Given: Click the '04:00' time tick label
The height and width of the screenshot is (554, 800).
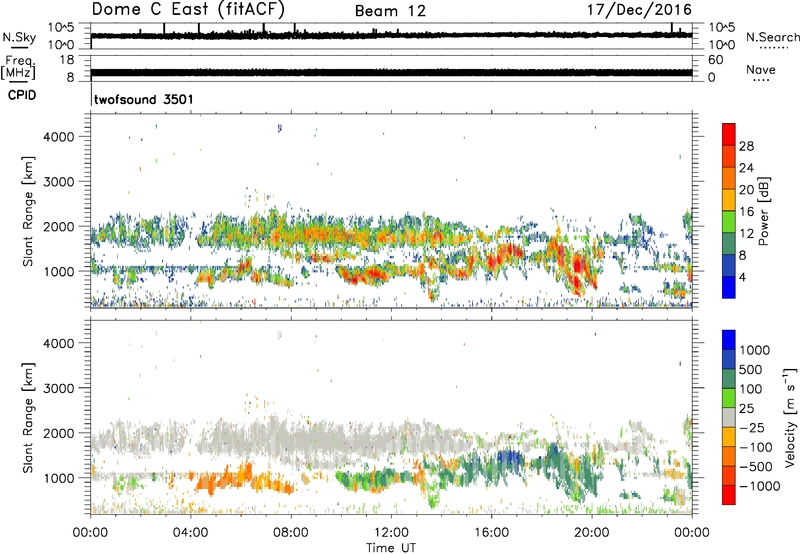Looking at the screenshot, I should click(x=190, y=533).
